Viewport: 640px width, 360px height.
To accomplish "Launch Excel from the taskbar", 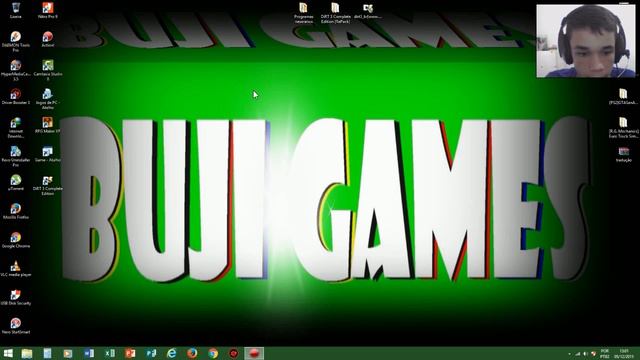I will click(109, 353).
